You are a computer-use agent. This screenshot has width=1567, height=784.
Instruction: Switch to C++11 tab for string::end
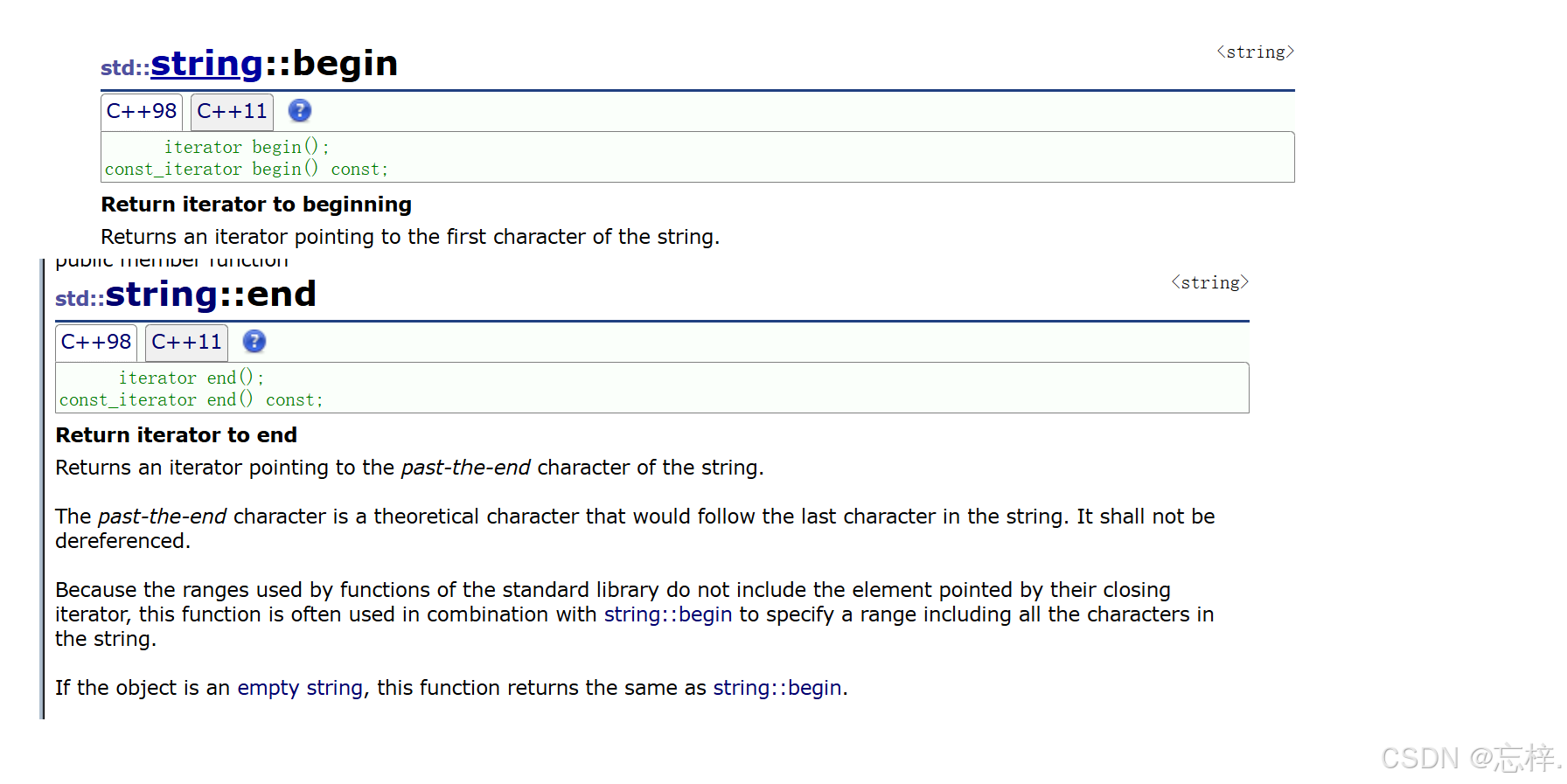tap(186, 343)
